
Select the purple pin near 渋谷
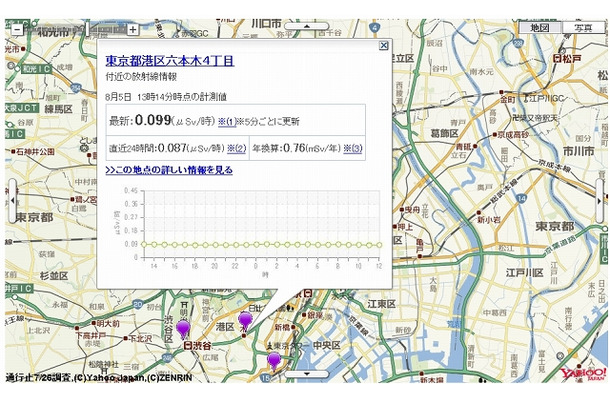[183, 329]
